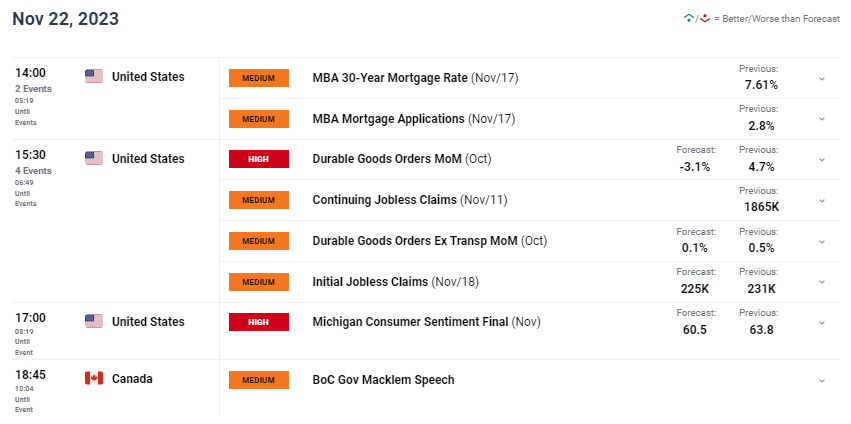Expand Continuing Jobless Claims row chevron
Screen dimensions: 851x424
(822, 200)
